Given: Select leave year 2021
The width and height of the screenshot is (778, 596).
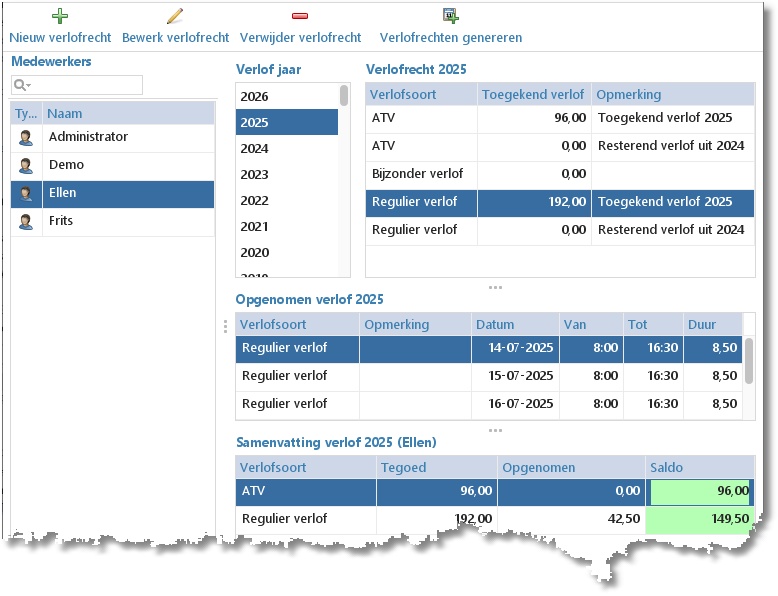Looking at the screenshot, I should click(287, 226).
